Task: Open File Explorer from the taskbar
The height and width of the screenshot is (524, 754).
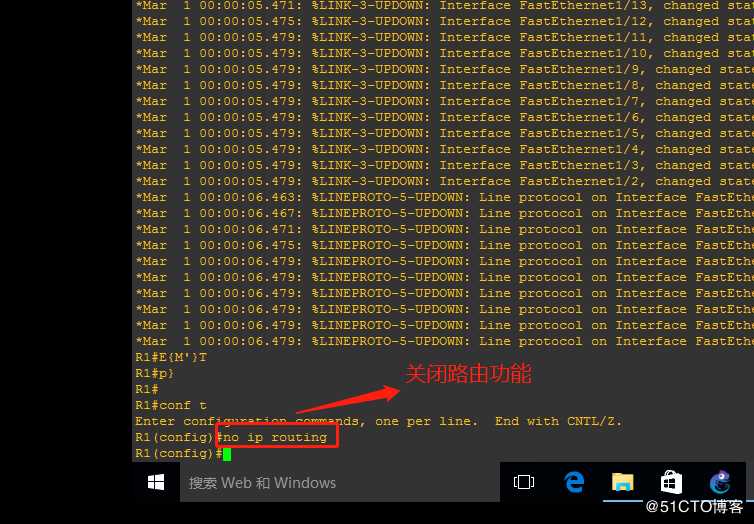Action: coord(623,482)
